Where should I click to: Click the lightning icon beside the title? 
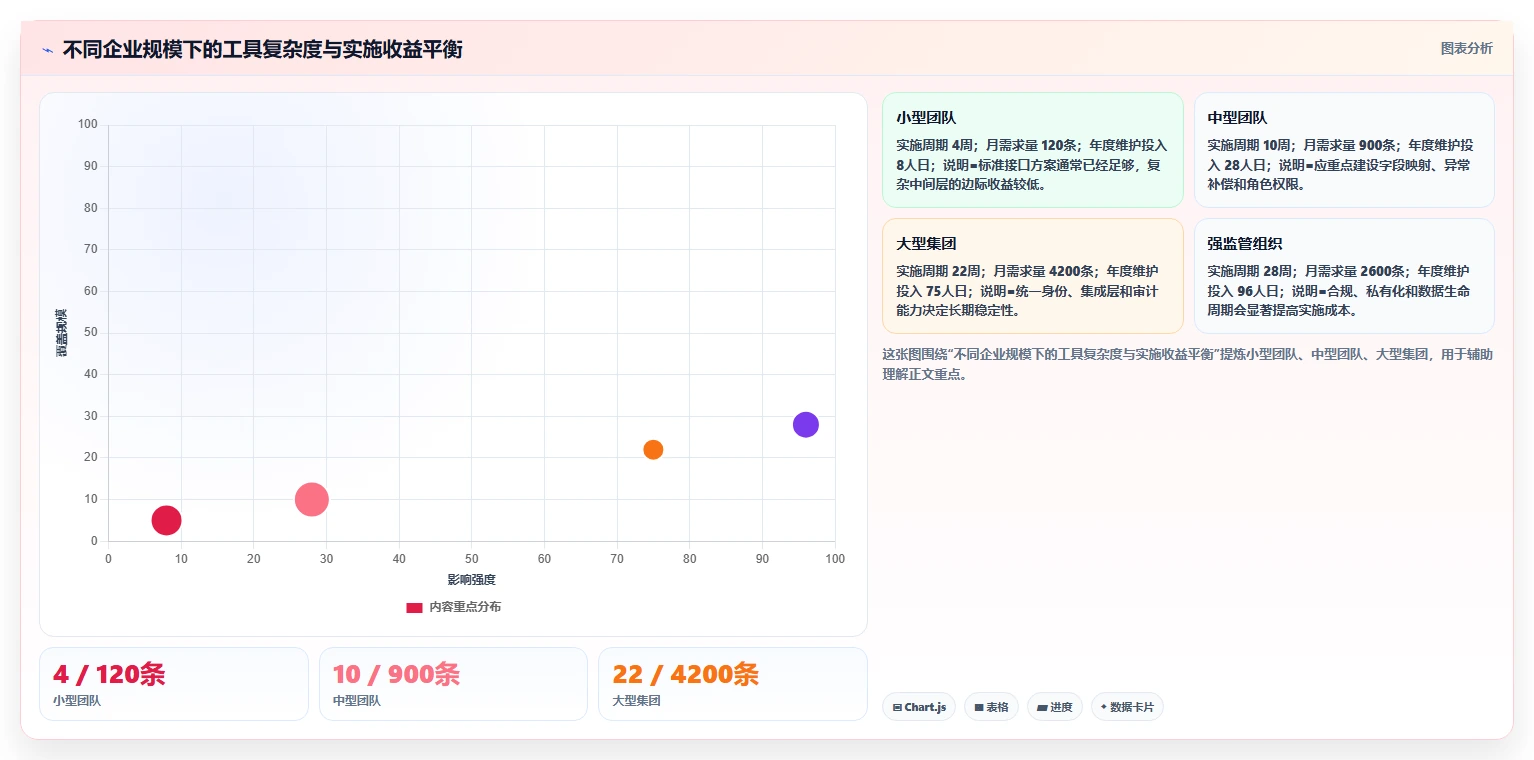[x=47, y=50]
